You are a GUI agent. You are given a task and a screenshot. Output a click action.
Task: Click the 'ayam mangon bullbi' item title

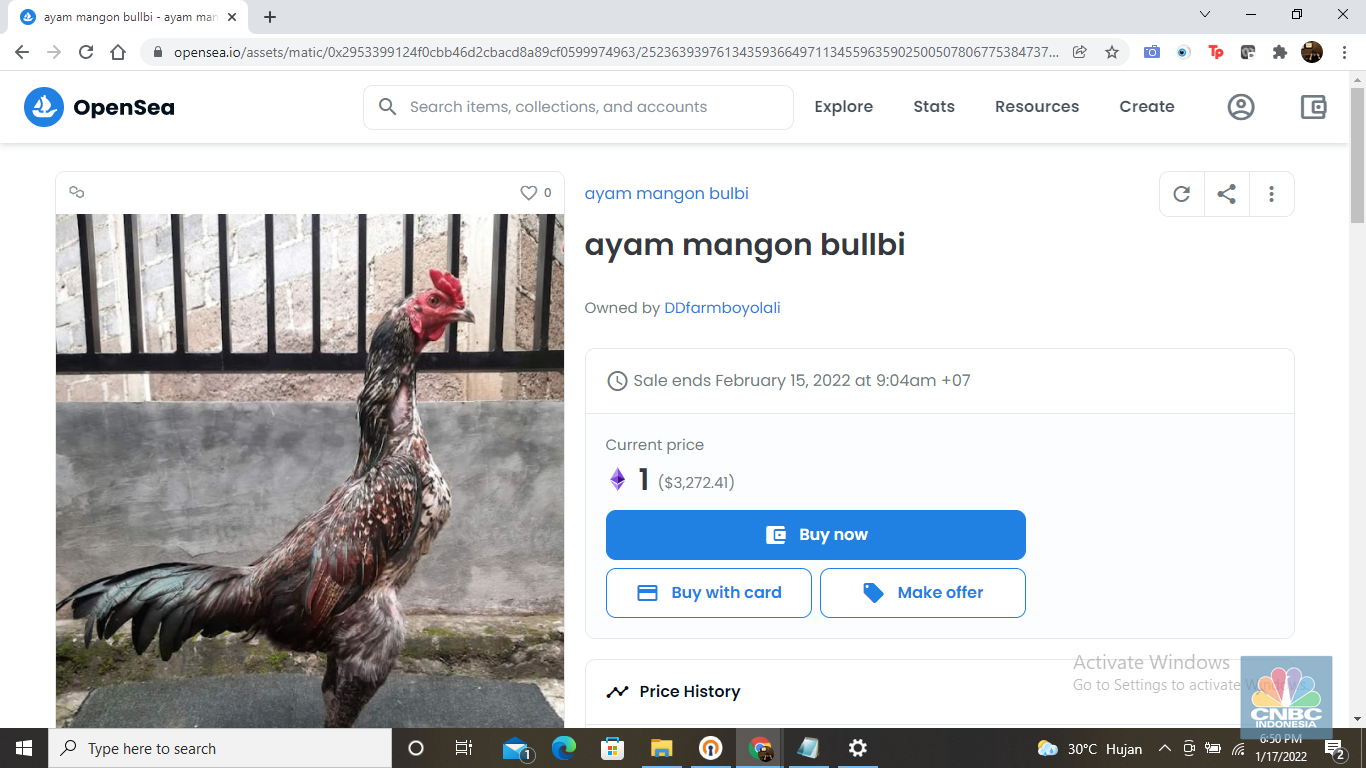click(x=745, y=245)
